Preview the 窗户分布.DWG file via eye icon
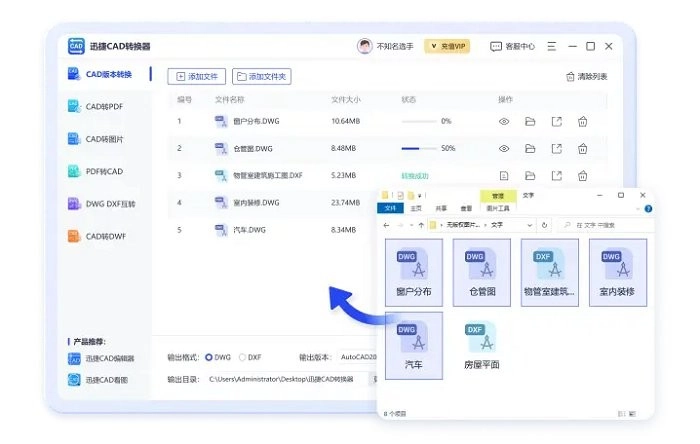 504,122
